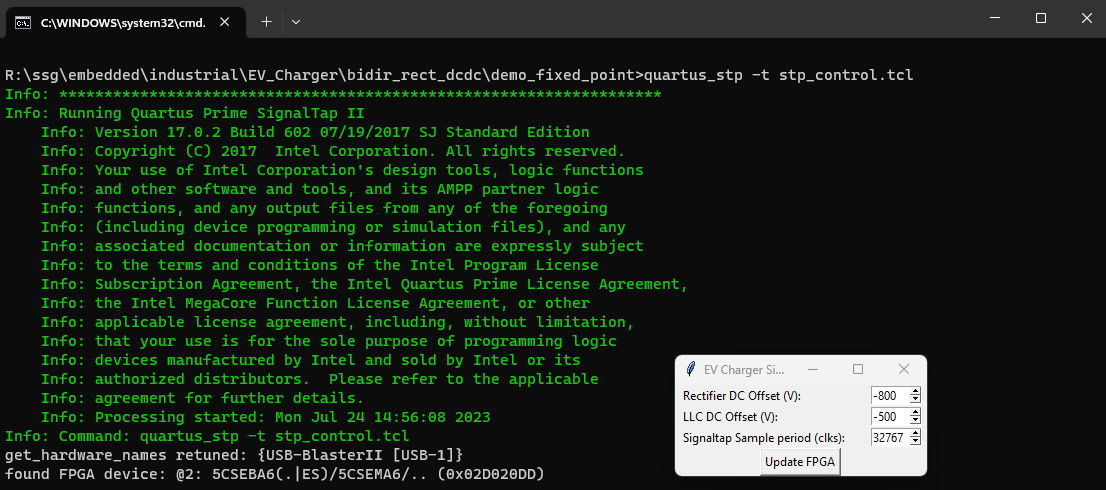Close the EV Charger window
The width and height of the screenshot is (1106, 490).
903,369
